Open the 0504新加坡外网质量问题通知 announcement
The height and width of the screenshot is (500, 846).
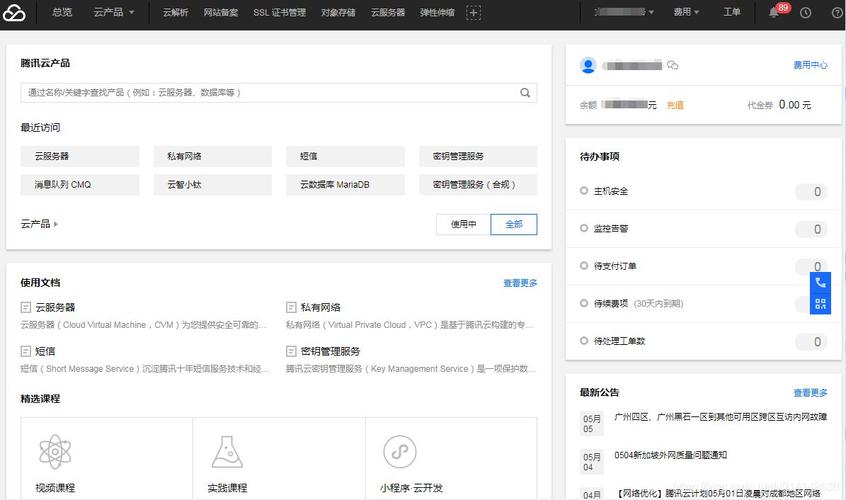(x=670, y=455)
